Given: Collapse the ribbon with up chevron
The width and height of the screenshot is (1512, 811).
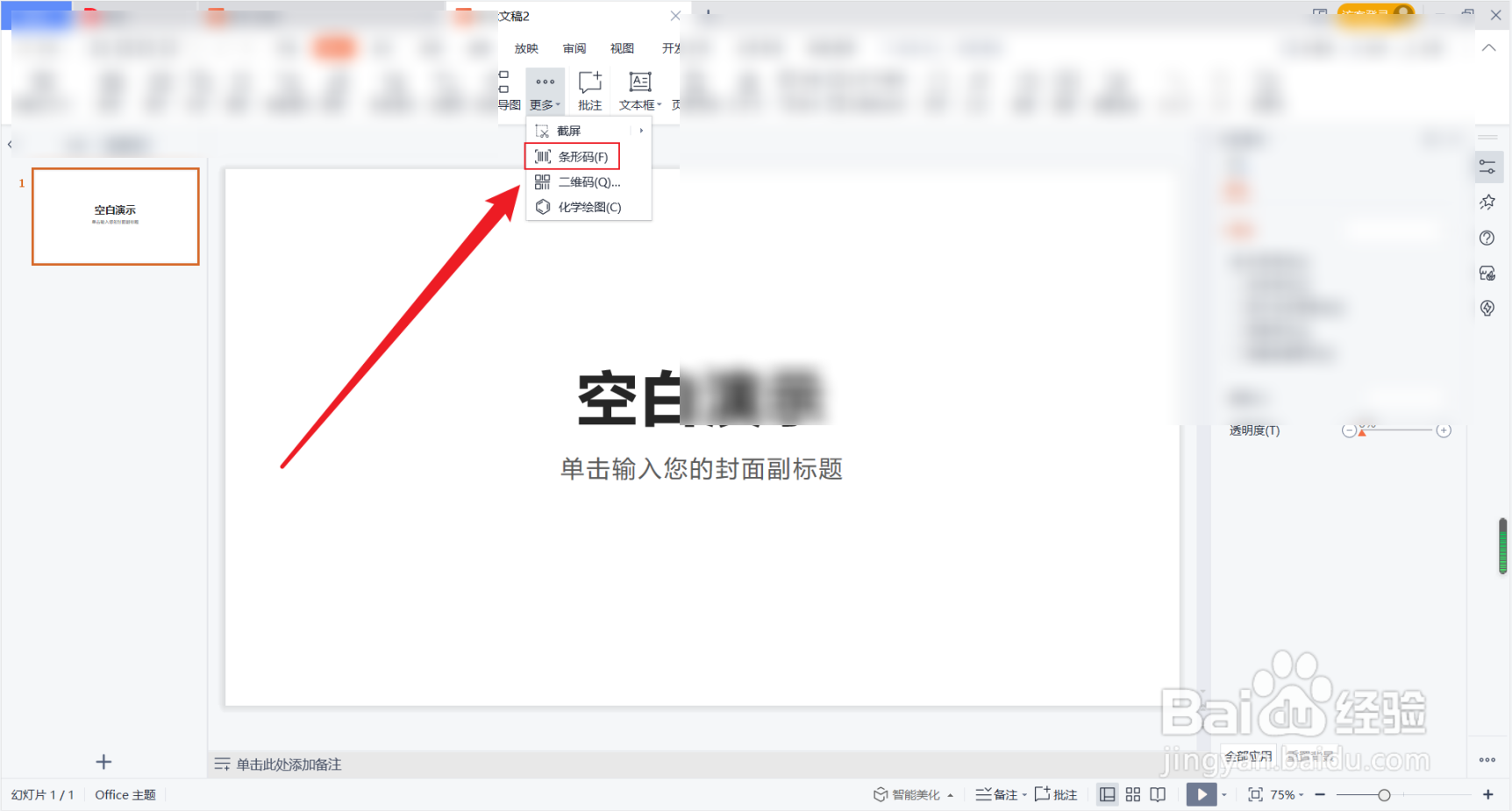Looking at the screenshot, I should (1488, 47).
